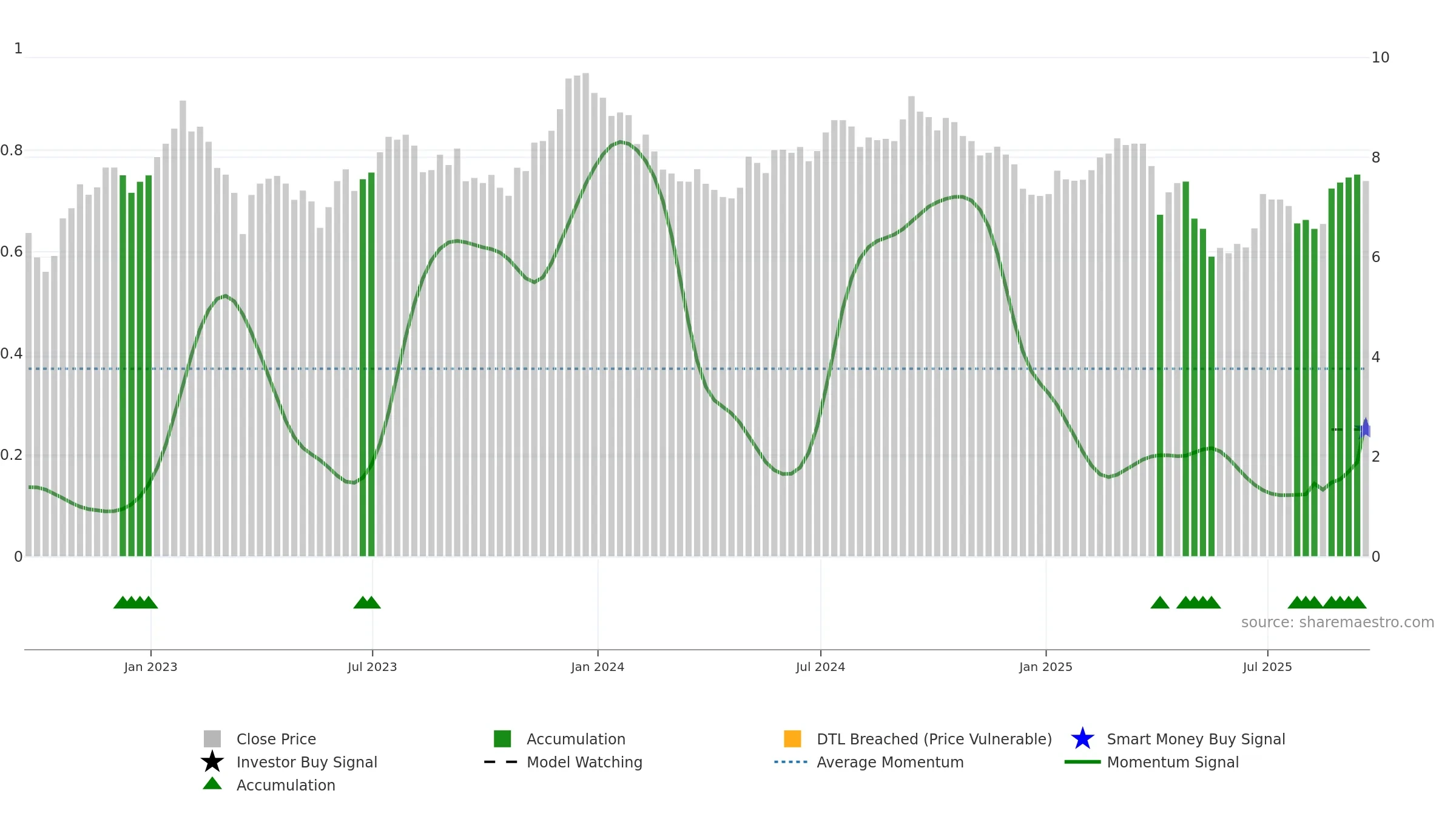Viewport: 1456px width, 819px height.
Task: Click the green Accumulation triangle legend icon
Action: tap(212, 783)
